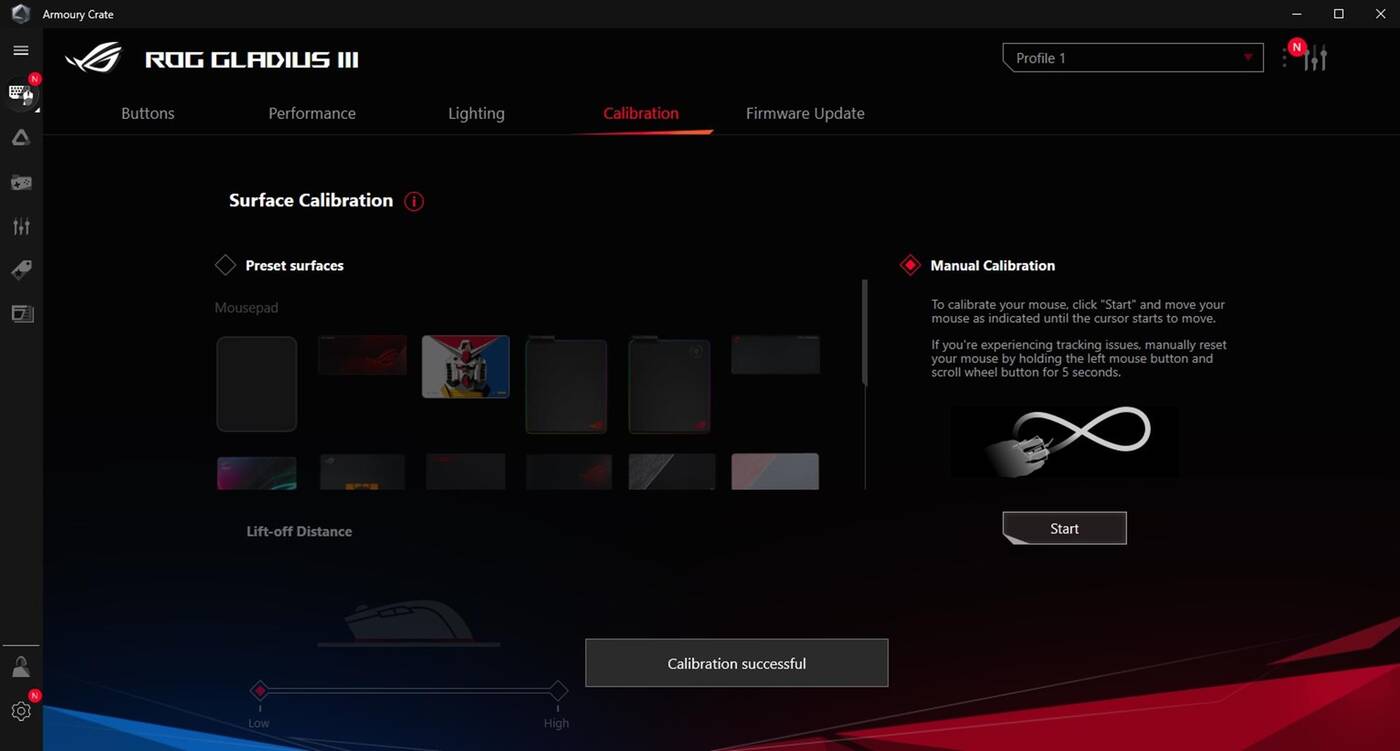
Task: Select the Manual Calibration option
Action: [x=910, y=265]
